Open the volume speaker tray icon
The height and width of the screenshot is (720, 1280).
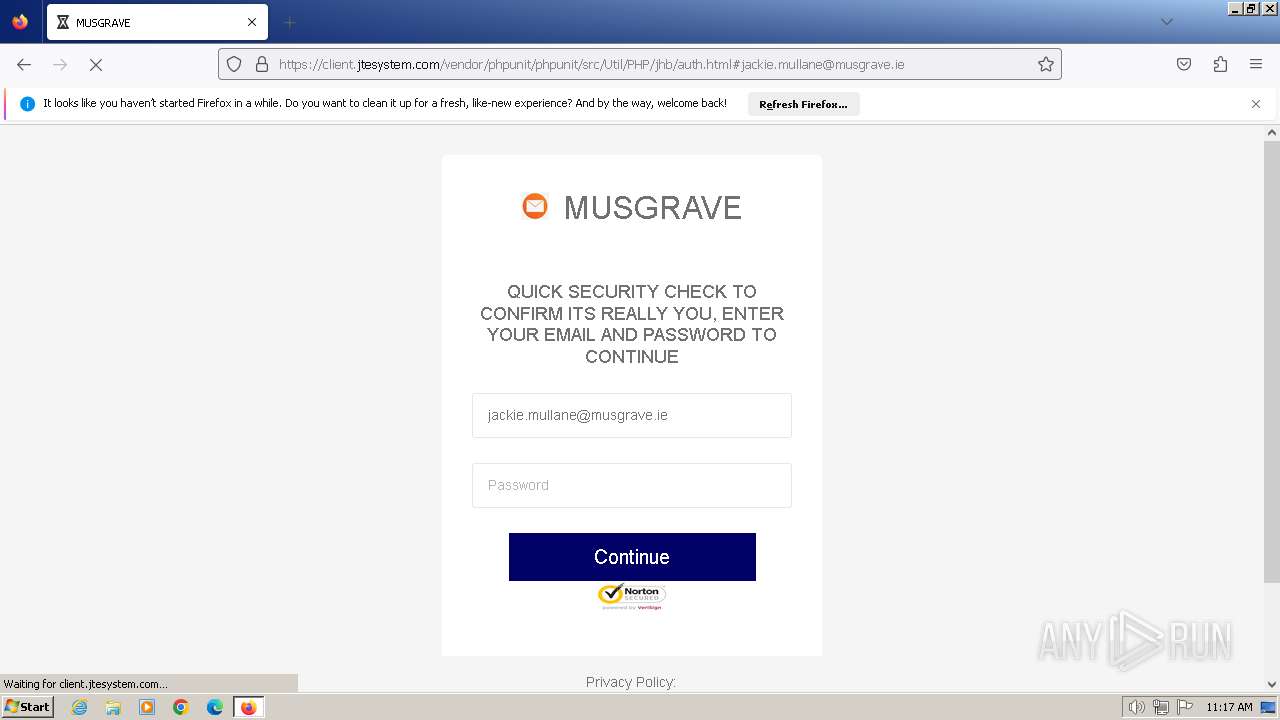[x=1137, y=707]
